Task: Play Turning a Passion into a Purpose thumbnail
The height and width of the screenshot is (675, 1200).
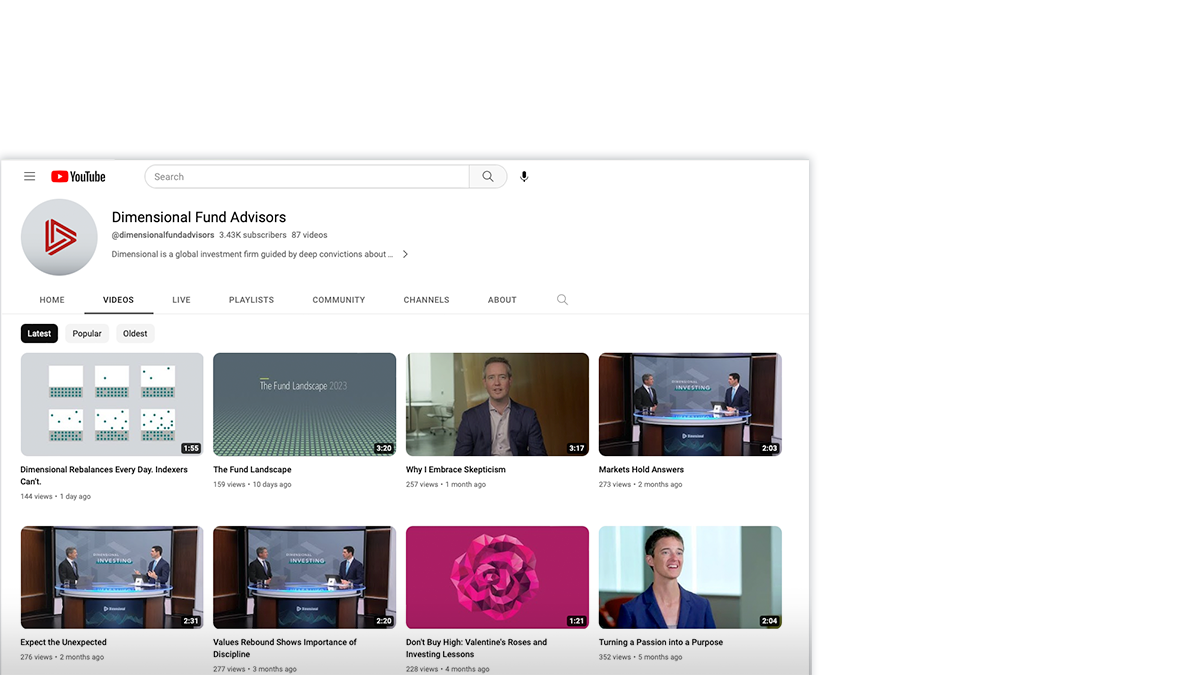Action: [x=690, y=578]
